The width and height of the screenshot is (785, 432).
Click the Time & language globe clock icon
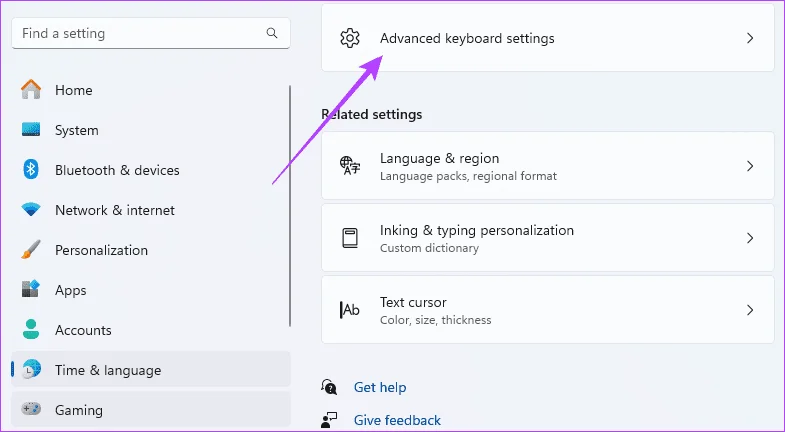point(32,369)
